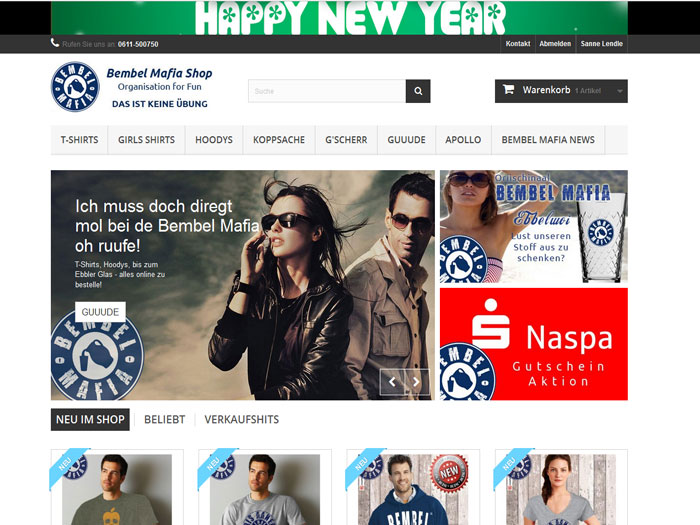700x525 pixels.
Task: Click the search magnifier button
Action: point(418,91)
